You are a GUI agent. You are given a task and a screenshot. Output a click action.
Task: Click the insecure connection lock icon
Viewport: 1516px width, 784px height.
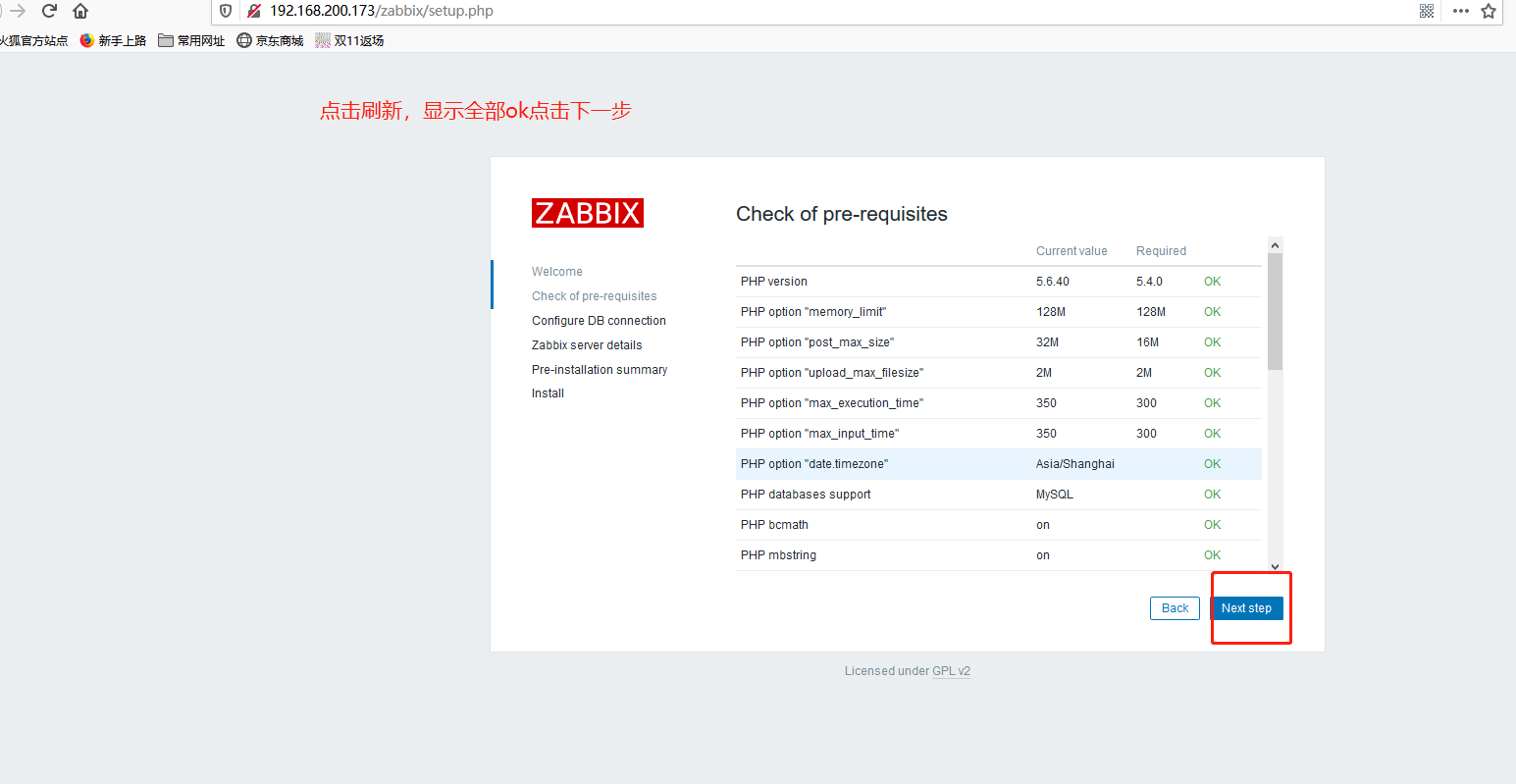pos(253,11)
